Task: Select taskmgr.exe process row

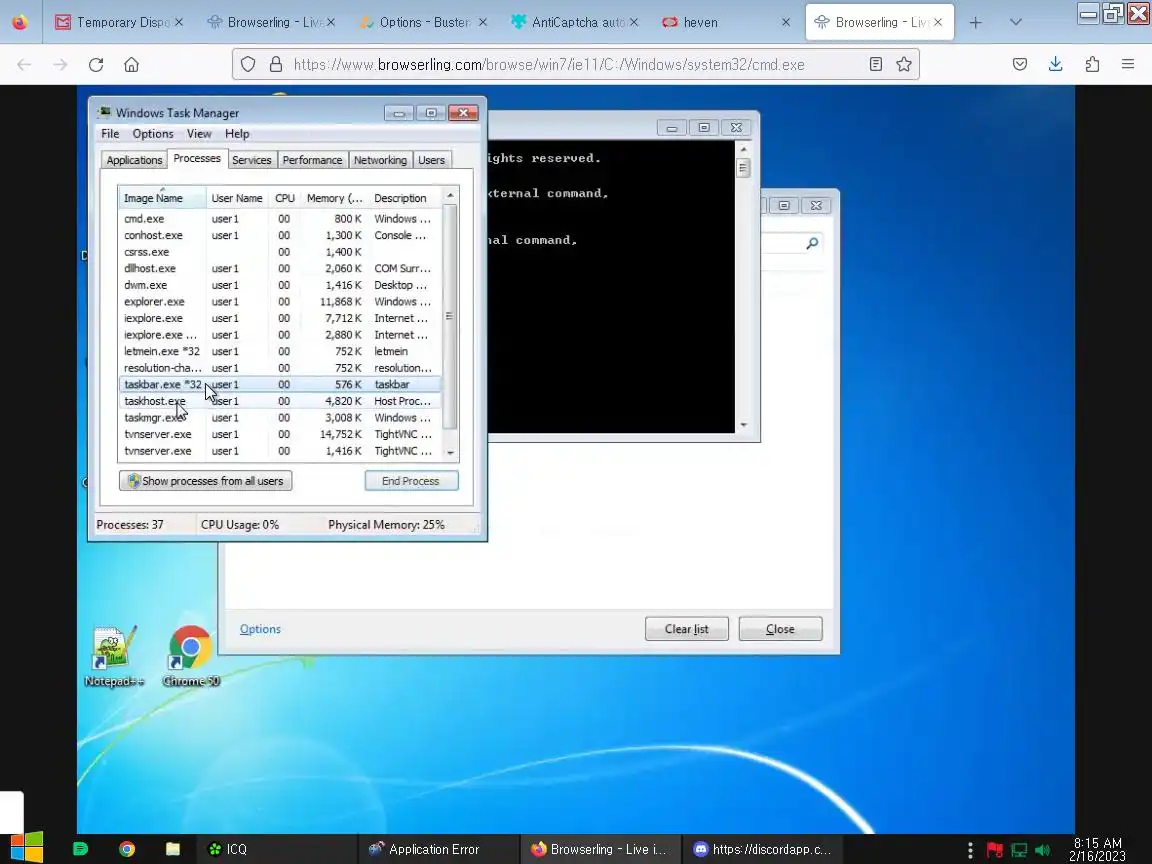Action: click(280, 418)
